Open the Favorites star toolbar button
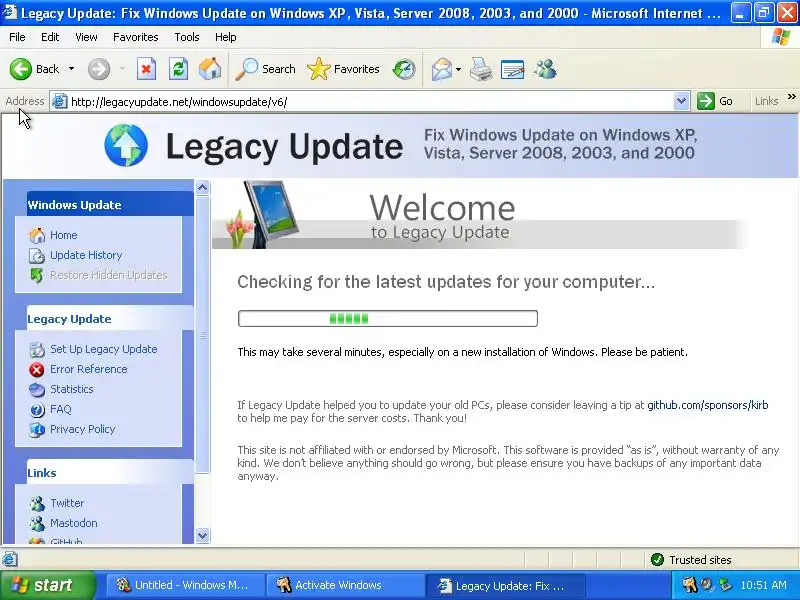The width and height of the screenshot is (800, 600). point(343,69)
